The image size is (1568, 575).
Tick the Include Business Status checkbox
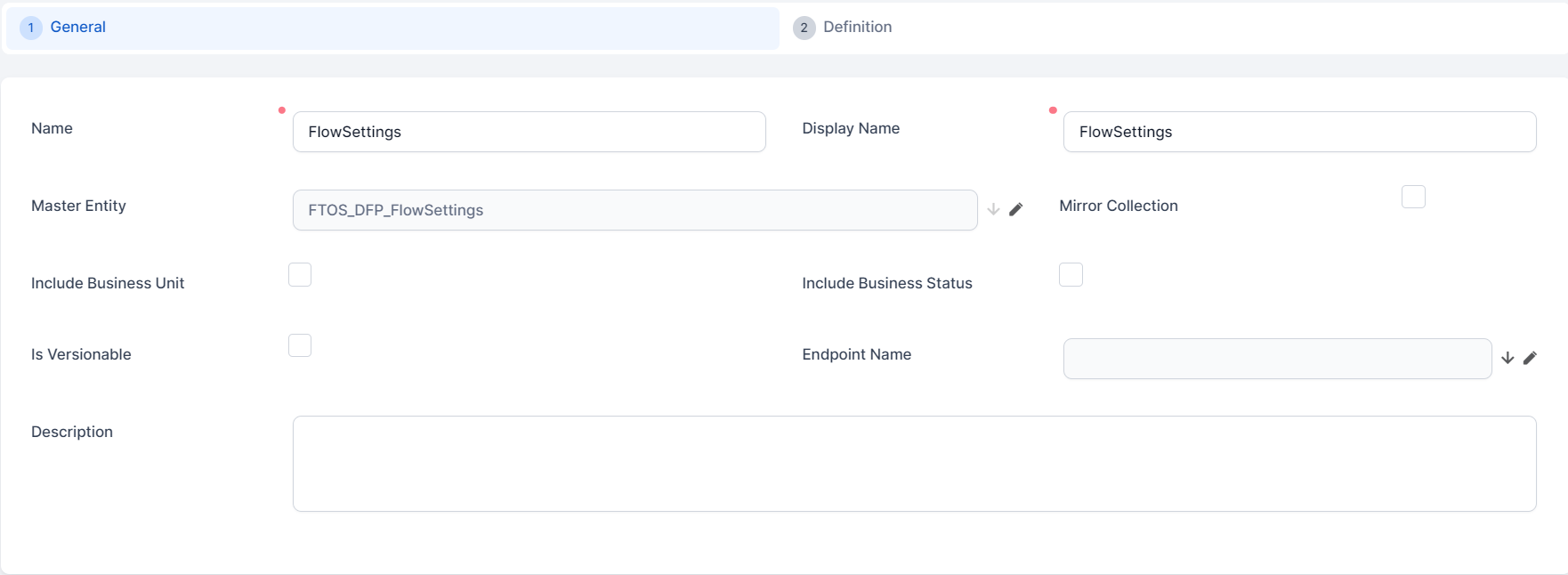tap(1071, 275)
